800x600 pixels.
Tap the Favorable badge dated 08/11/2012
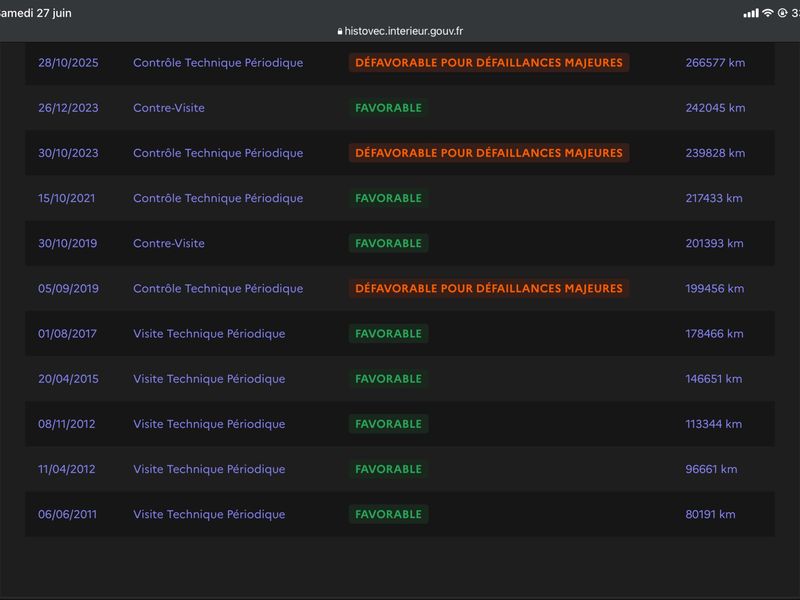[x=388, y=424]
